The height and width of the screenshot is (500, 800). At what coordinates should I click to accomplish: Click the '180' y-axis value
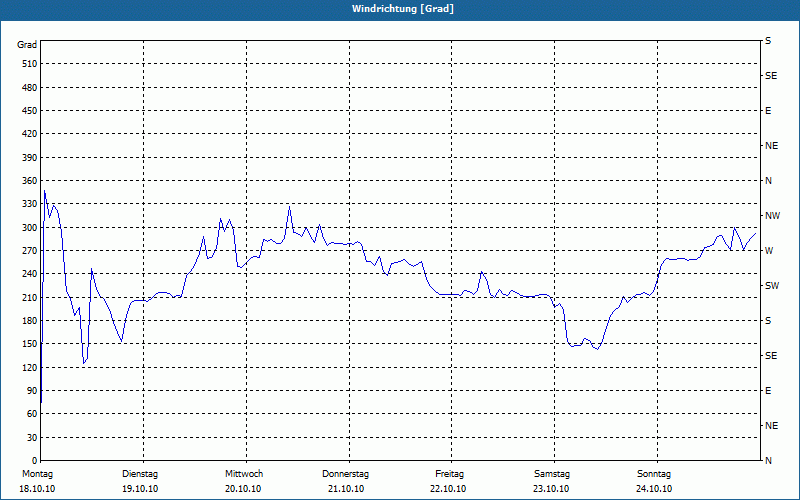(30, 321)
